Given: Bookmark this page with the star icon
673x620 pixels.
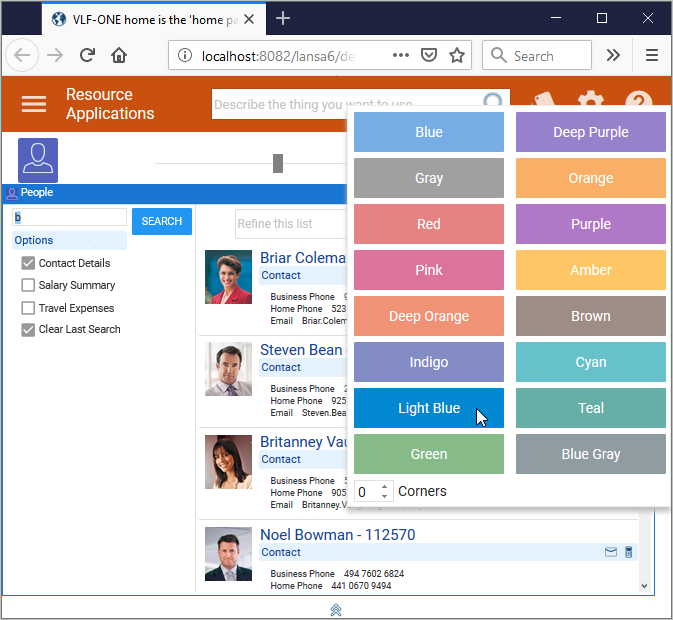Looking at the screenshot, I should (457, 55).
